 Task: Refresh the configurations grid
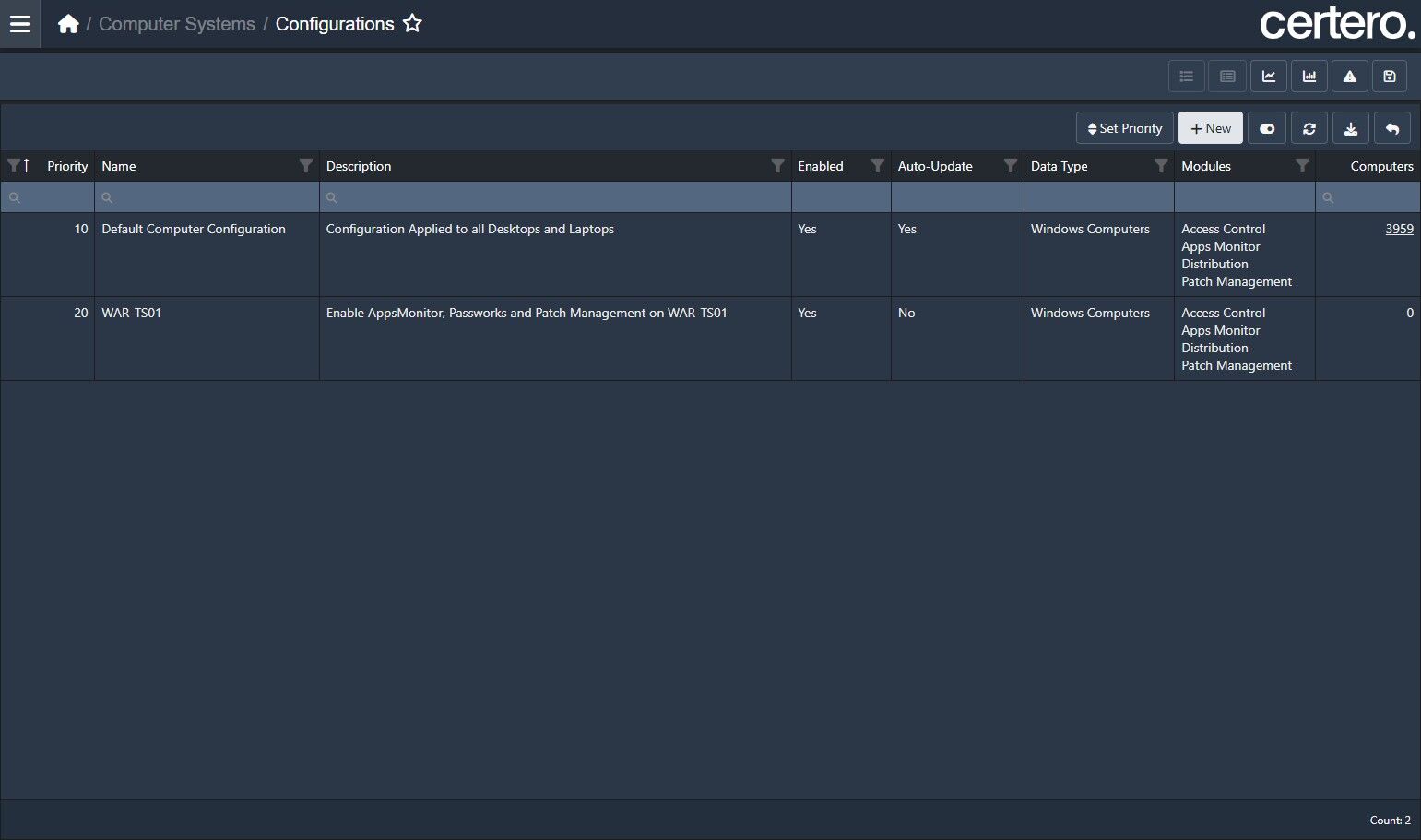pyautogui.click(x=1309, y=128)
